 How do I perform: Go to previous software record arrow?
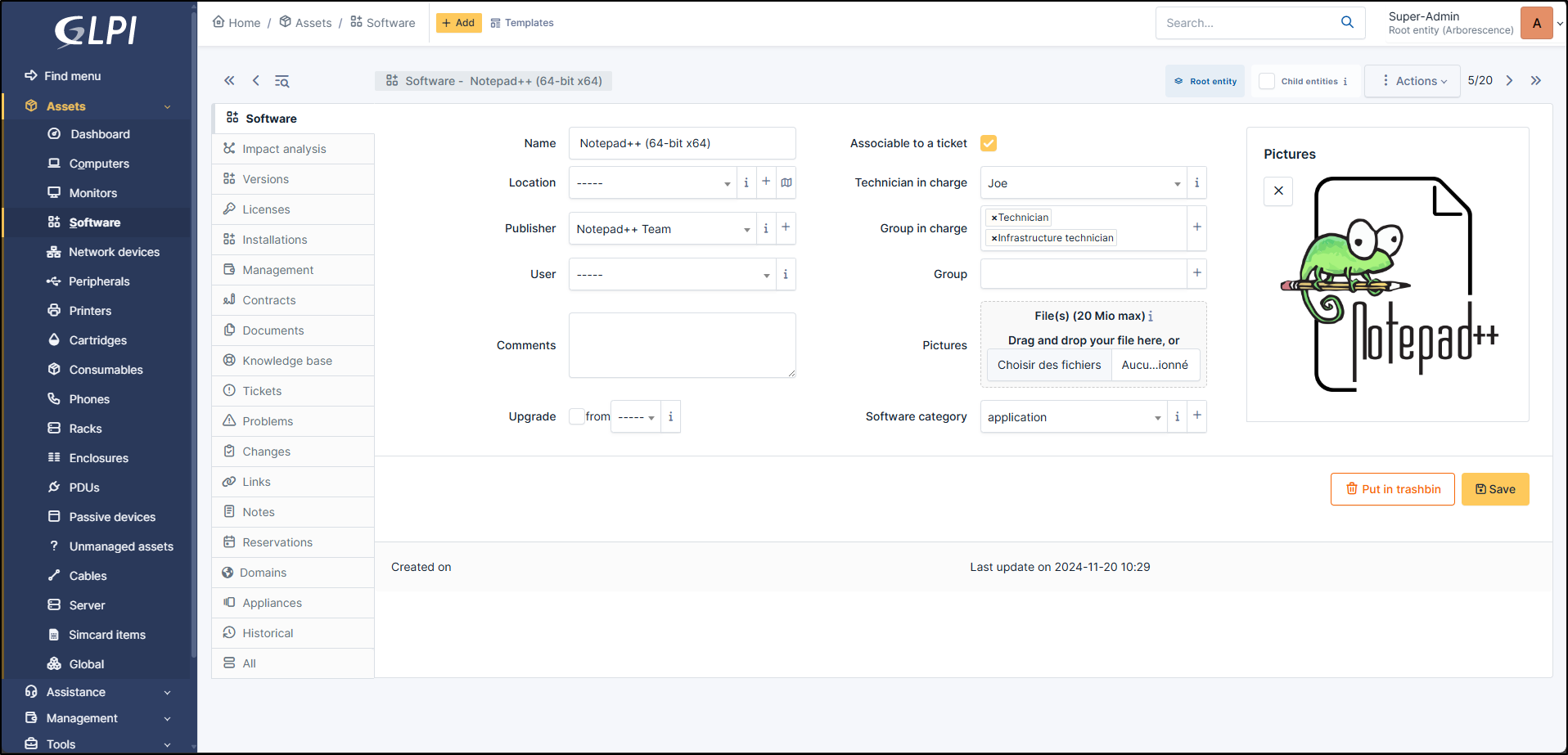(x=256, y=80)
